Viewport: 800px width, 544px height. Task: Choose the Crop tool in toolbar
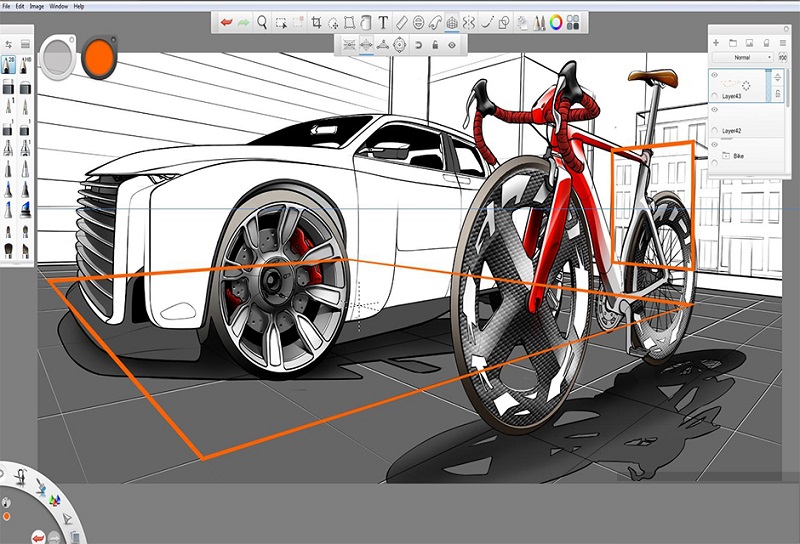(316, 21)
